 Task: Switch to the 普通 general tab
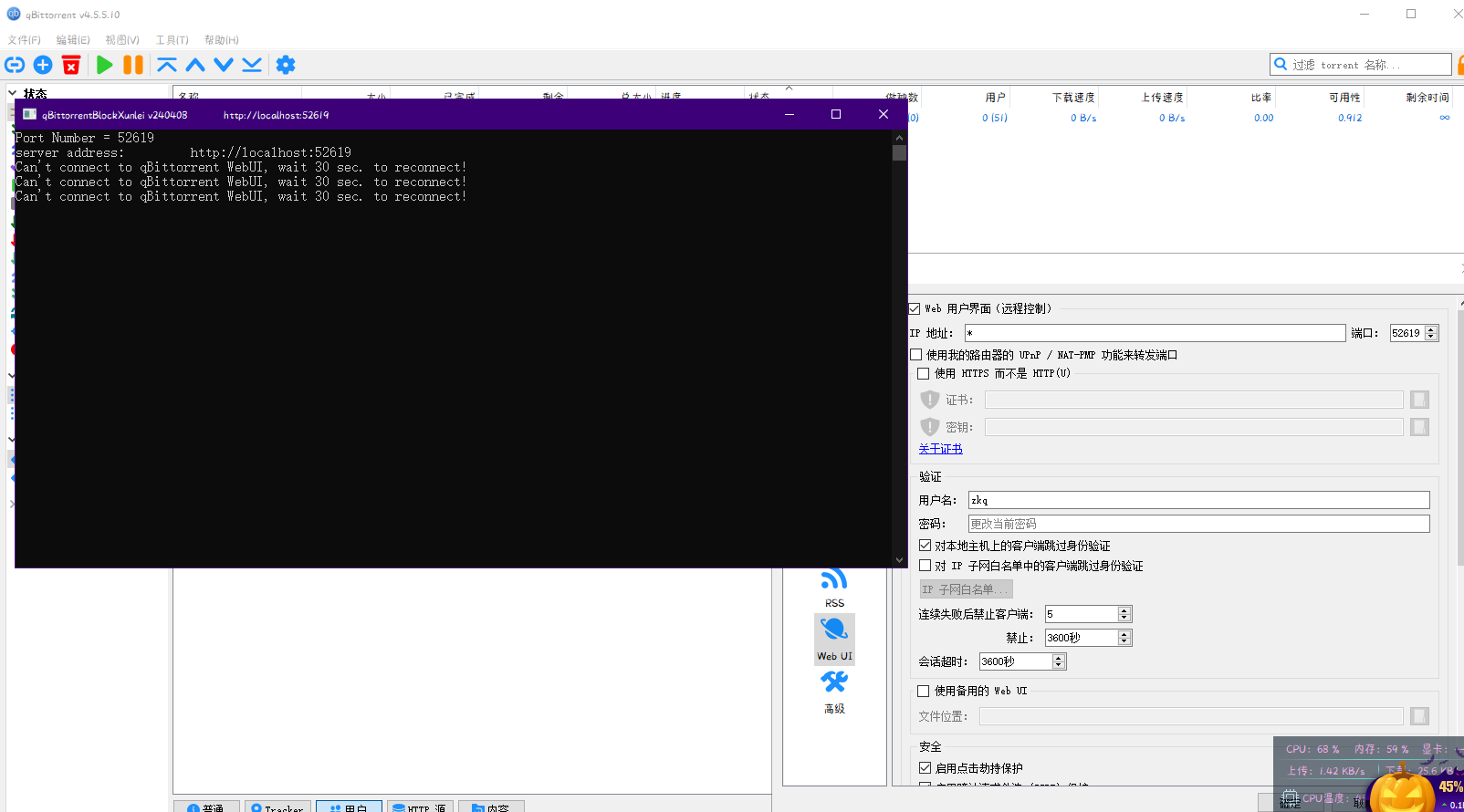pos(206,807)
